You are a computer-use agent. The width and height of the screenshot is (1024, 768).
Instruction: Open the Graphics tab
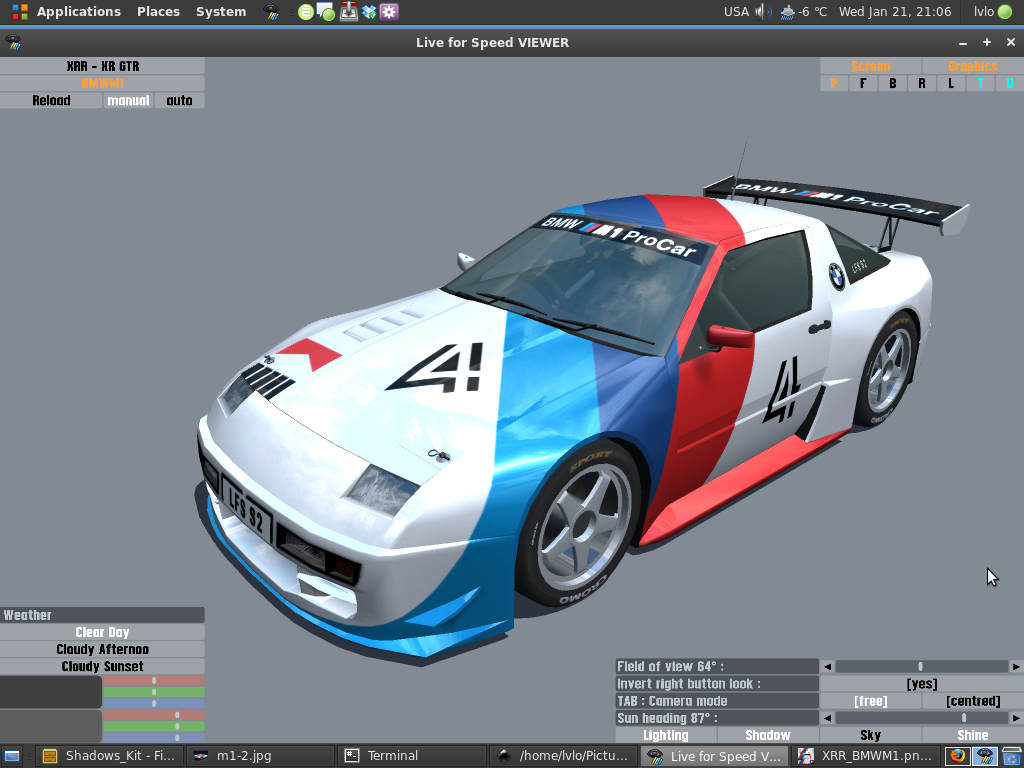click(972, 66)
